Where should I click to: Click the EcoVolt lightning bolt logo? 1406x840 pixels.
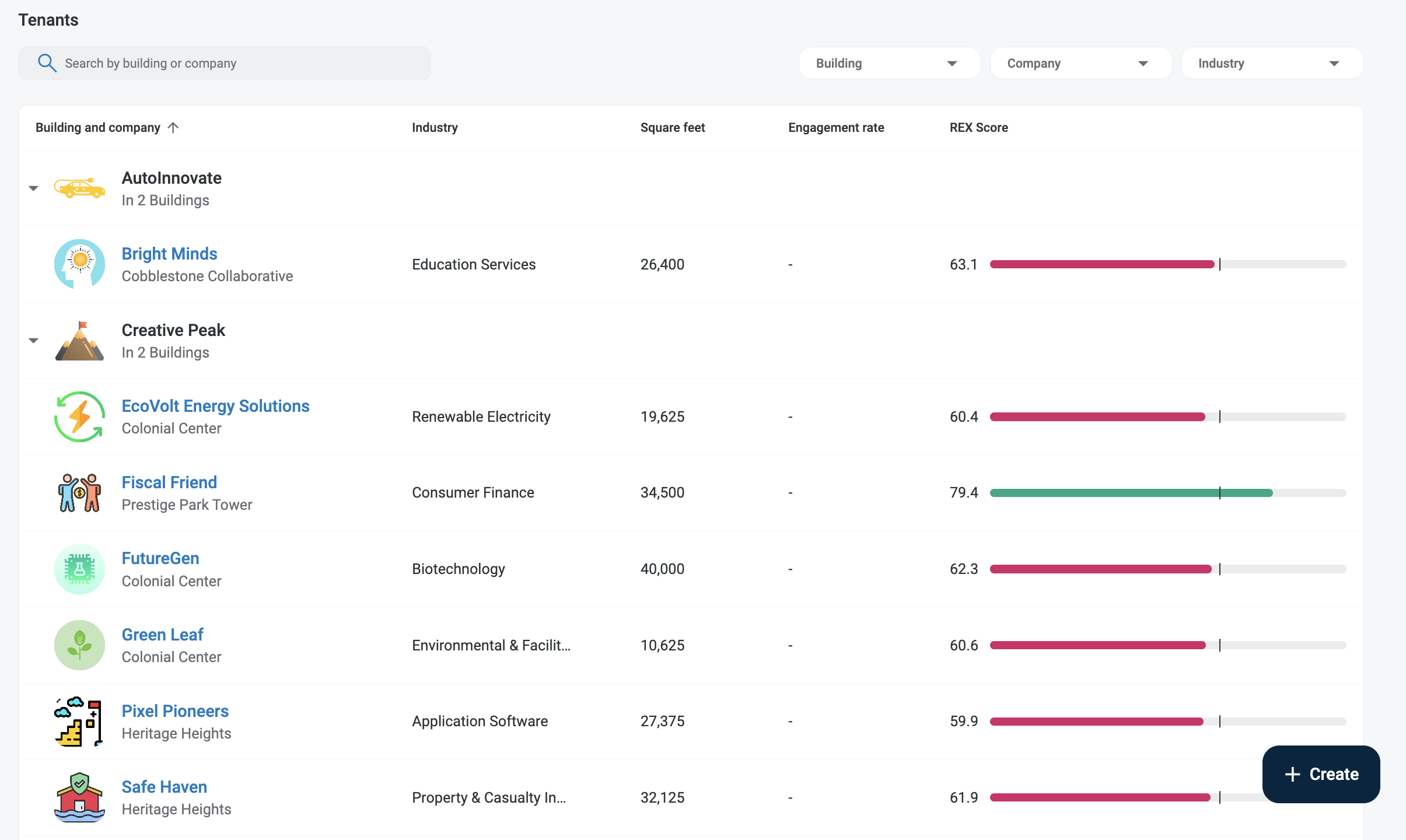79,416
